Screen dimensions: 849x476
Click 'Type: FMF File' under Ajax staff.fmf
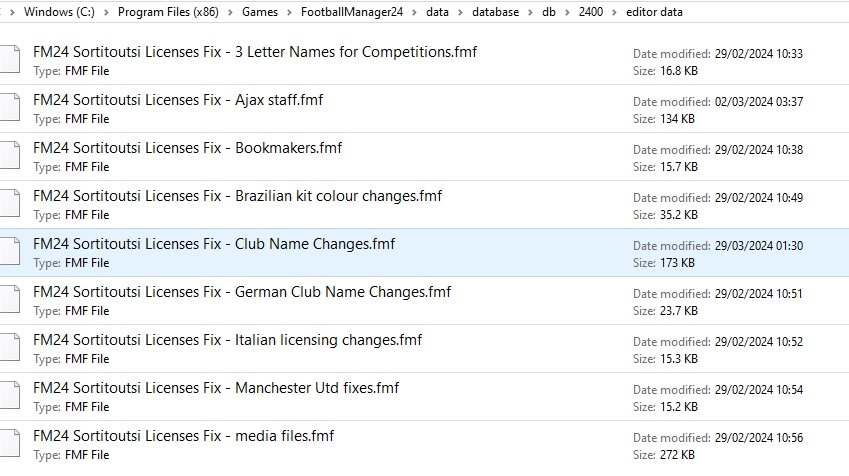[x=71, y=119]
